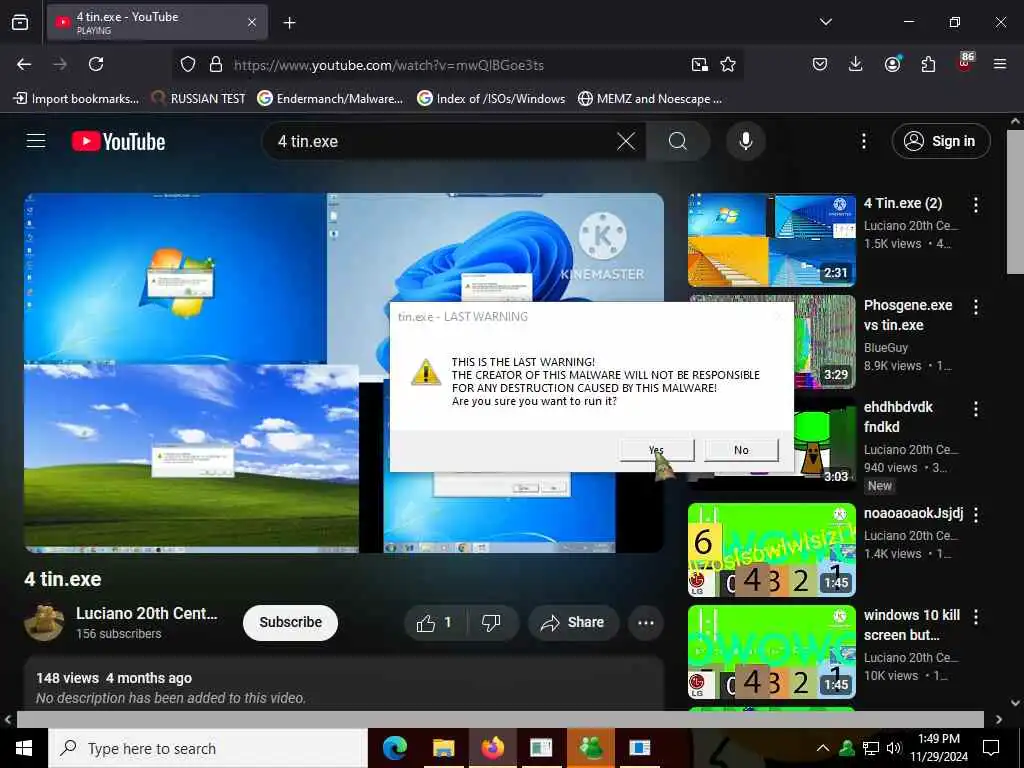1024x768 pixels.
Task: Open noaoaoakJsjdj video thumbnail
Action: pyautogui.click(x=772, y=550)
